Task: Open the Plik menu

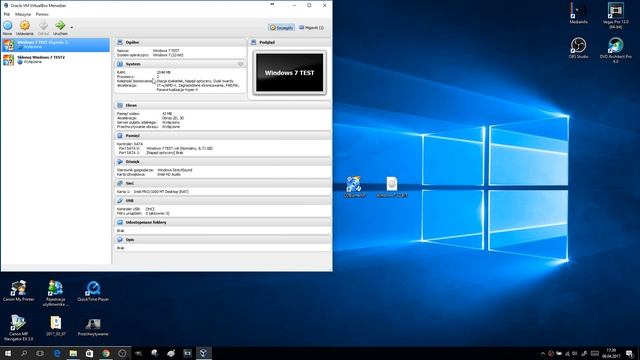Action: [x=7, y=14]
